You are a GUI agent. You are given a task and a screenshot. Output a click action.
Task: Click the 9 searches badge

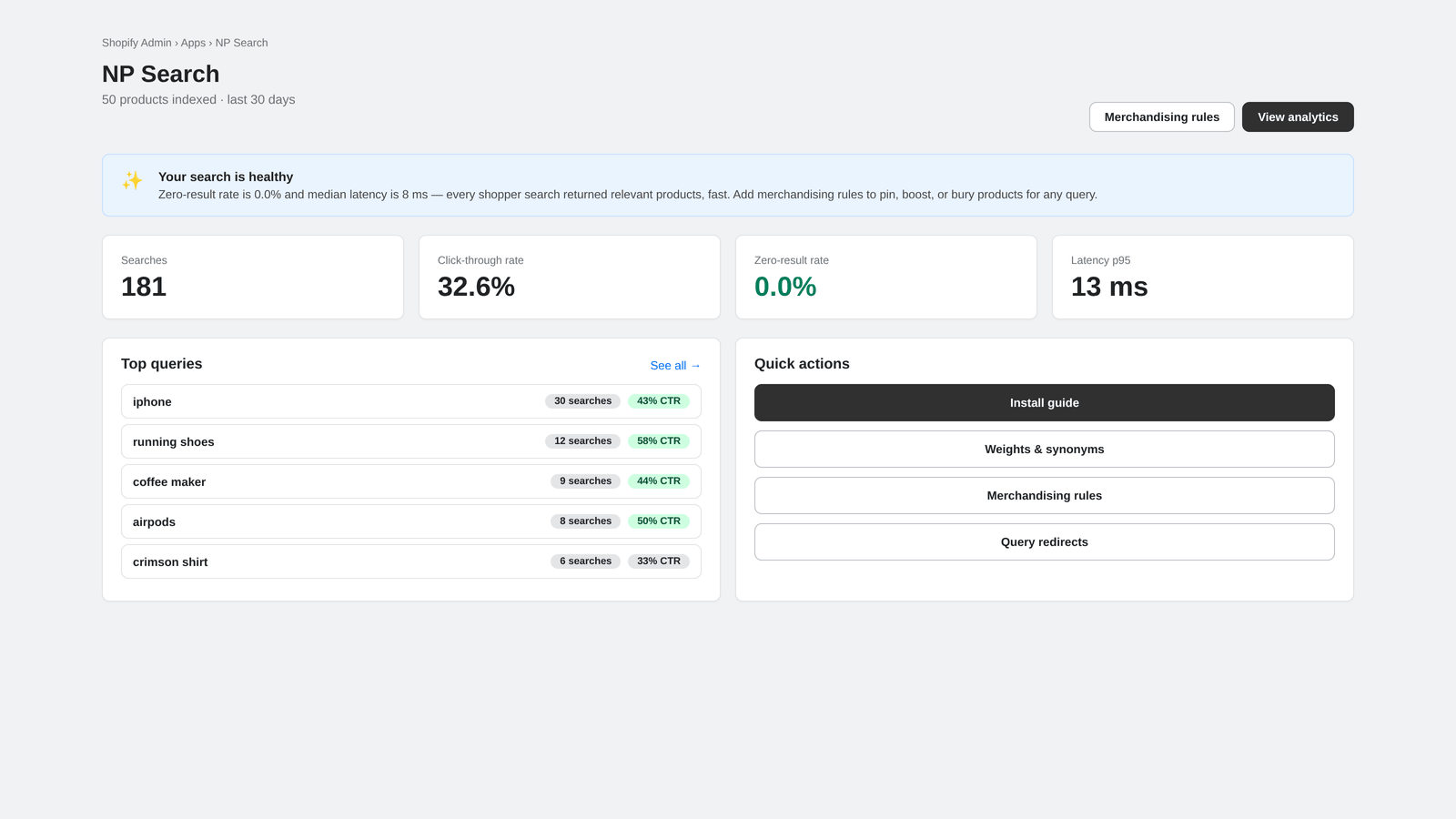point(585,481)
